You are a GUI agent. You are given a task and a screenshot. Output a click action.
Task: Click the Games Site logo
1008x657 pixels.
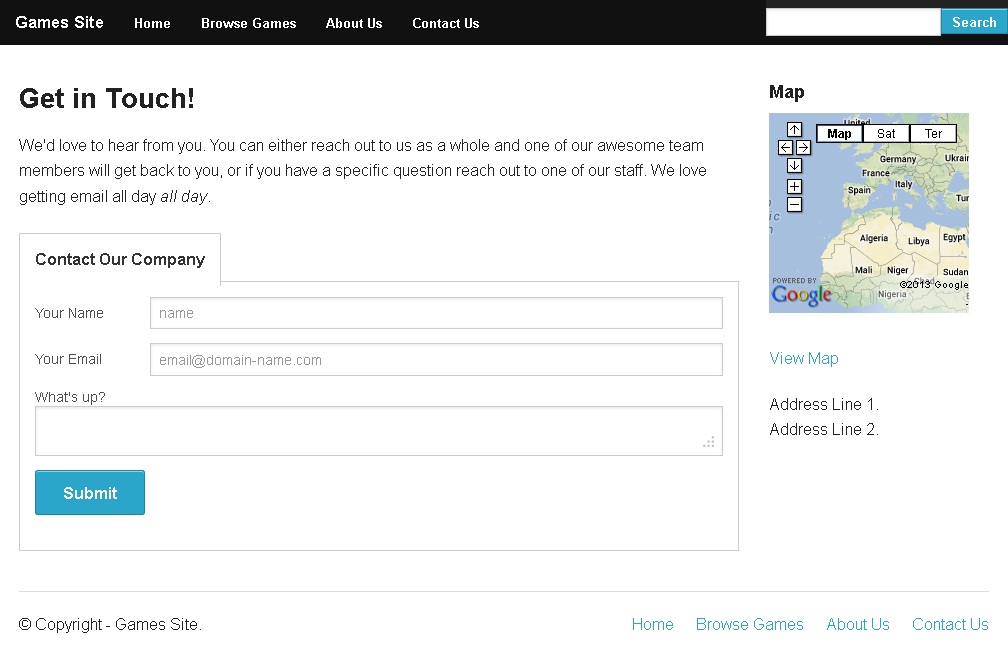click(x=59, y=22)
